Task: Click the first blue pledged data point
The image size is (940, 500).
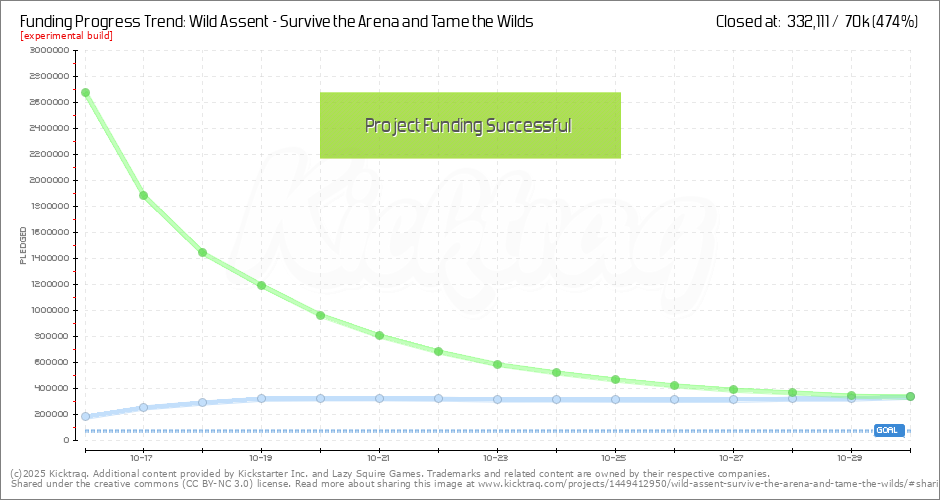Action: point(85,416)
